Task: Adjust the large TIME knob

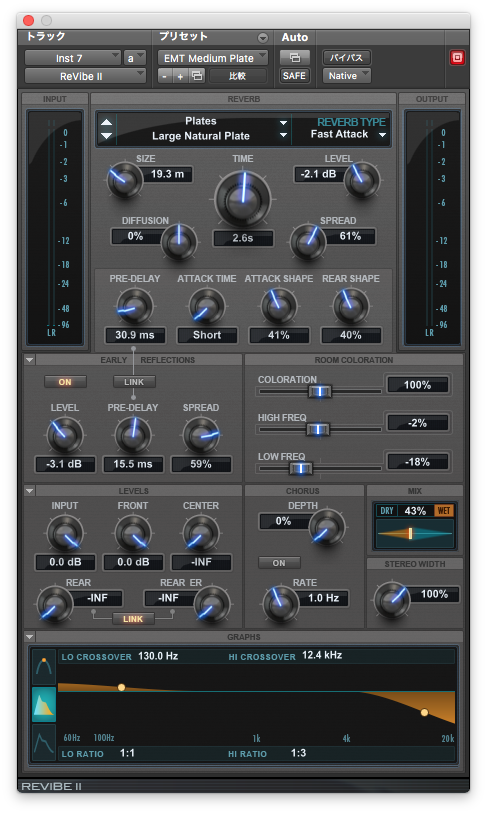Action: click(243, 198)
